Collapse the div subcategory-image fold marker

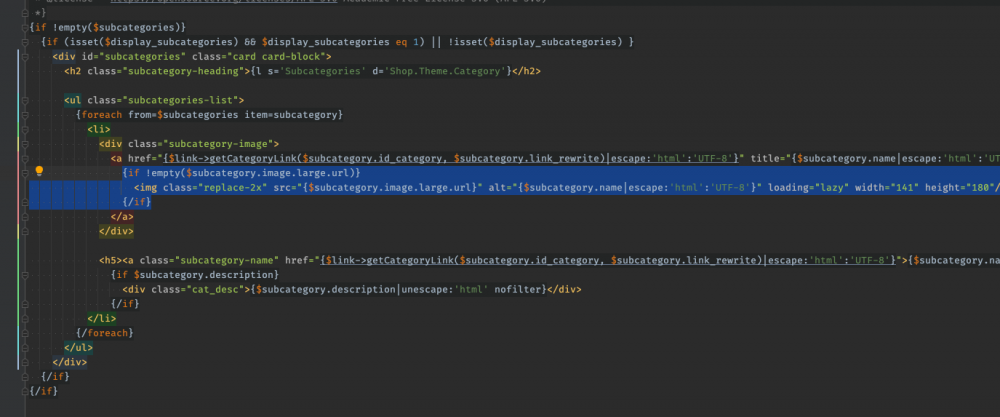24,144
